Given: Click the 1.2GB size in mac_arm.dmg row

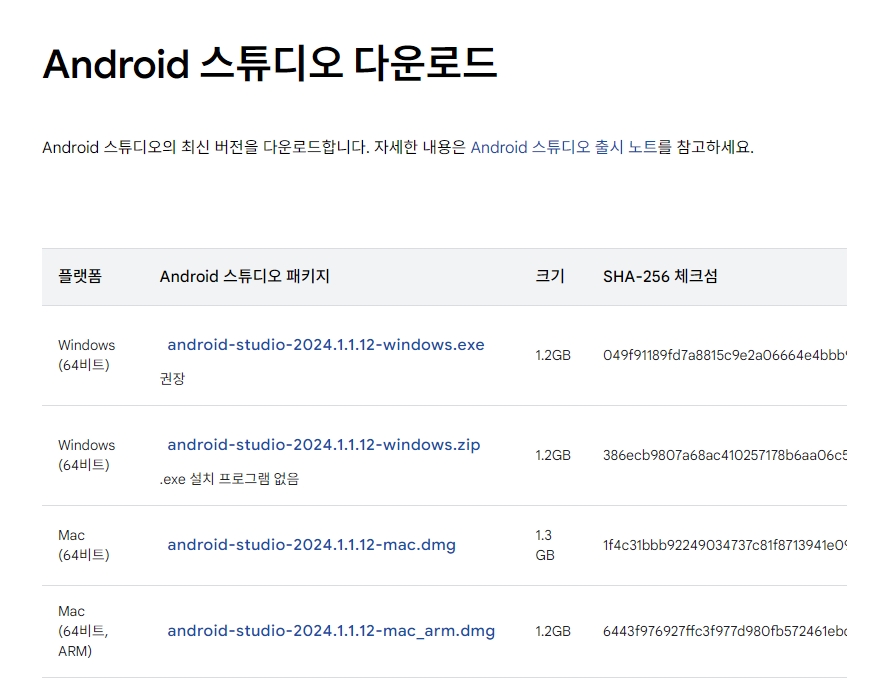Looking at the screenshot, I should click(553, 631).
